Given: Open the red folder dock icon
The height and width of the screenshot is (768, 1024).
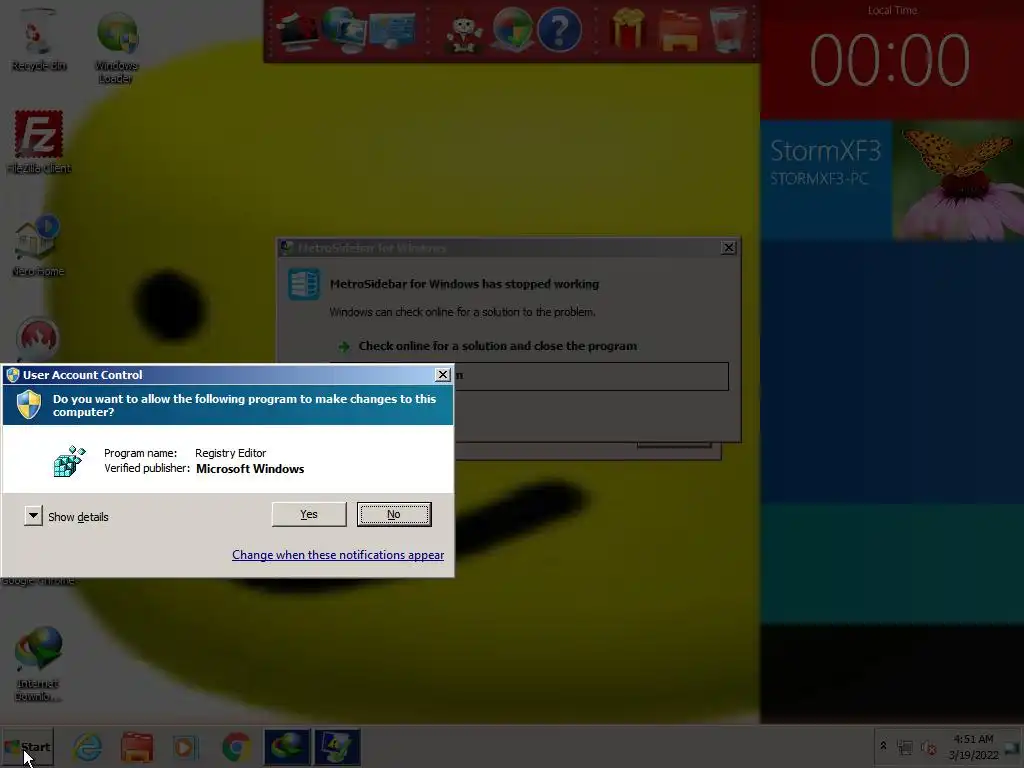Looking at the screenshot, I should 680,30.
